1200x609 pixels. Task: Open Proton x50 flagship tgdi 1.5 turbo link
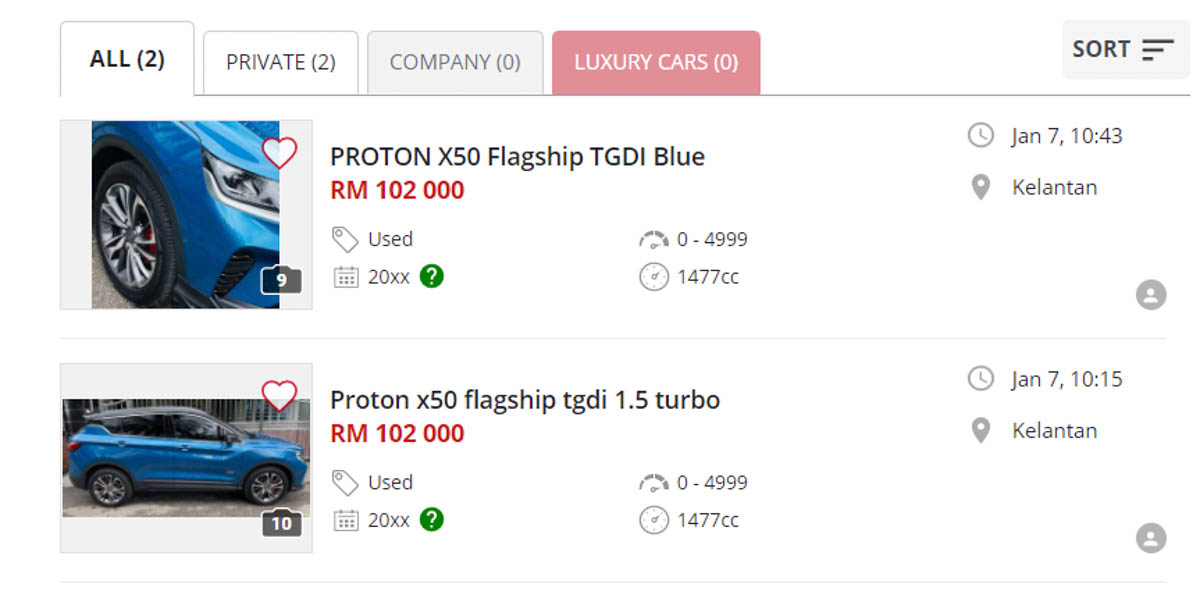point(525,400)
